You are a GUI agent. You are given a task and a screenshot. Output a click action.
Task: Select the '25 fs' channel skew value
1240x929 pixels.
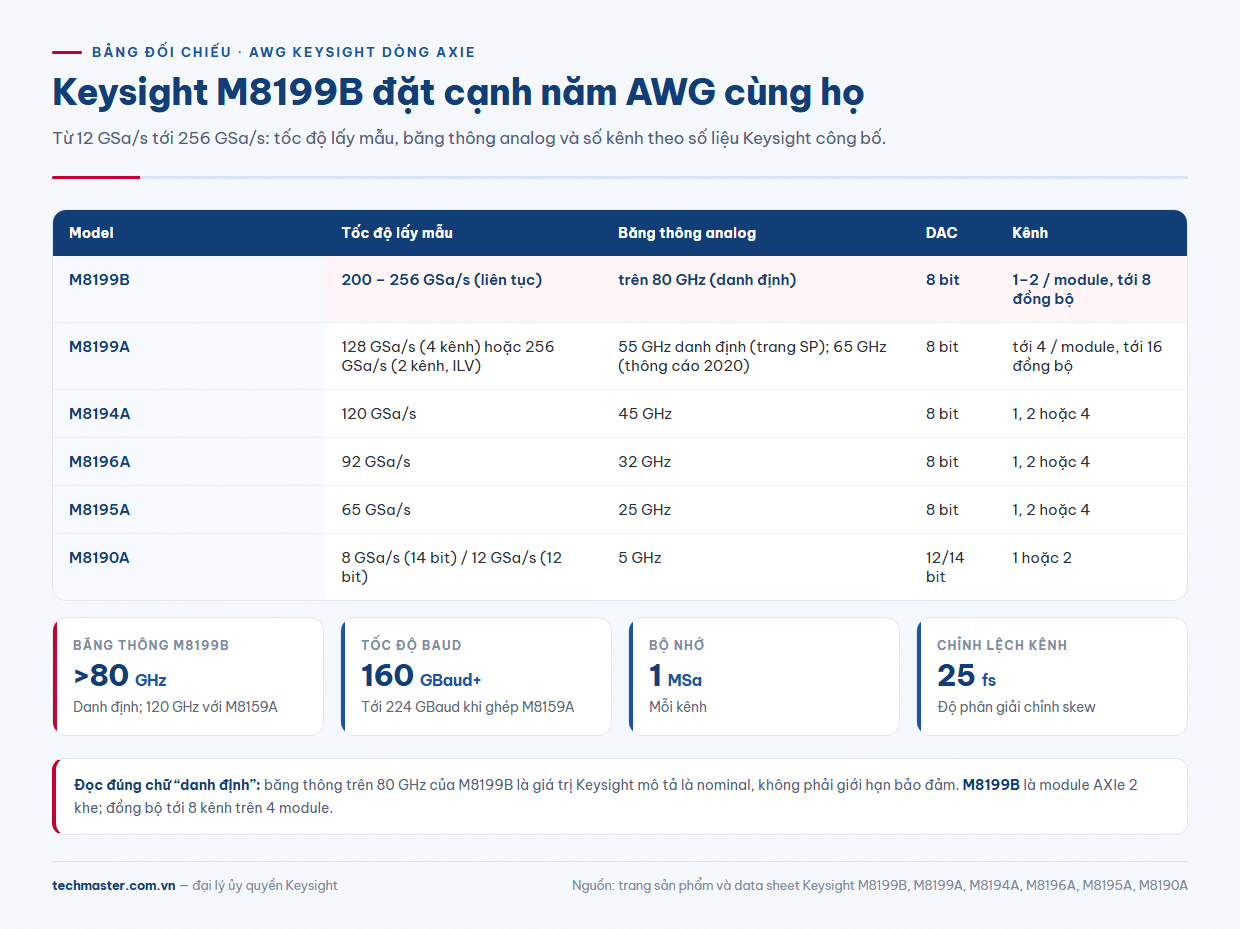click(966, 676)
